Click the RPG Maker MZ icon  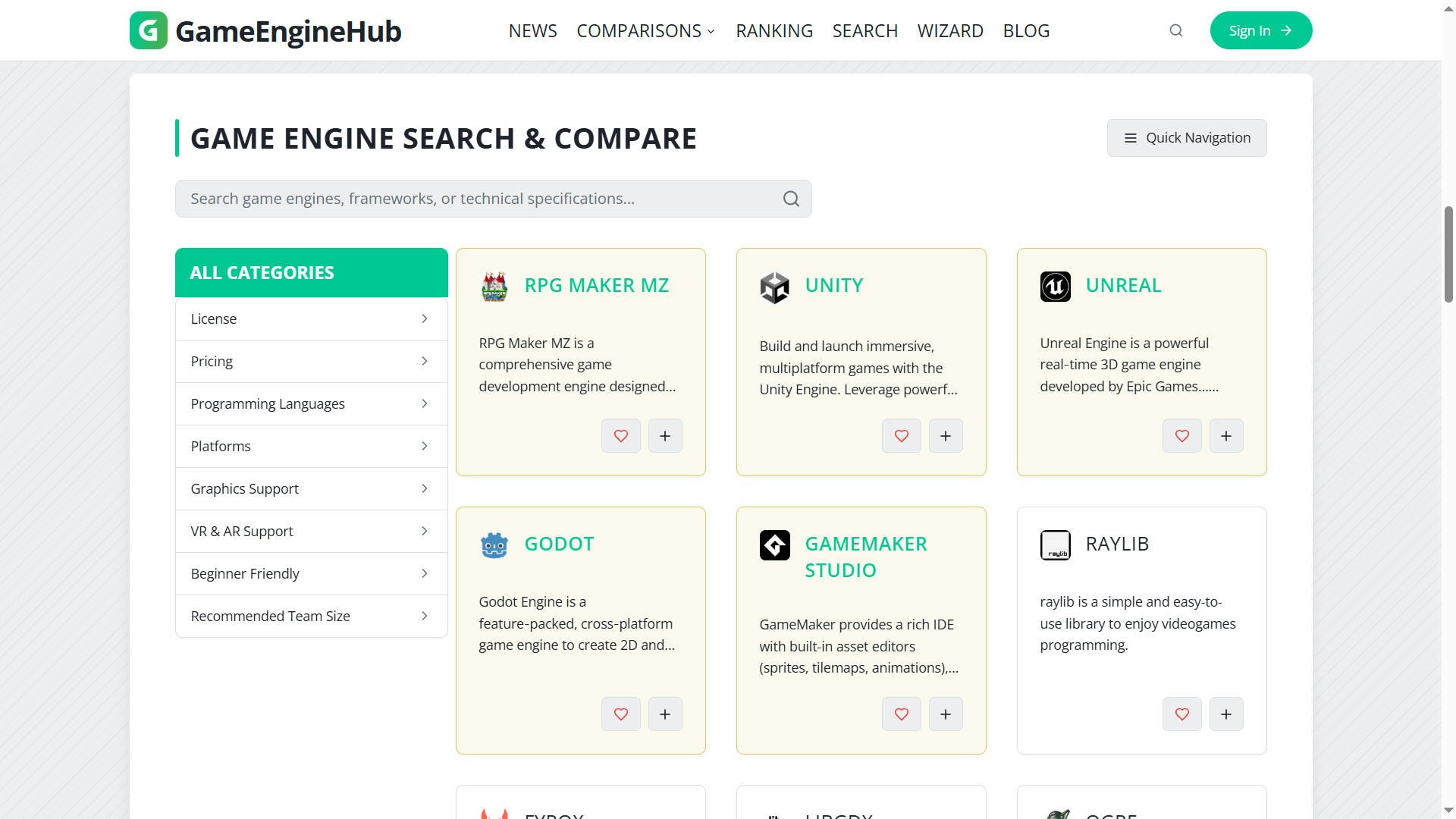click(x=494, y=287)
